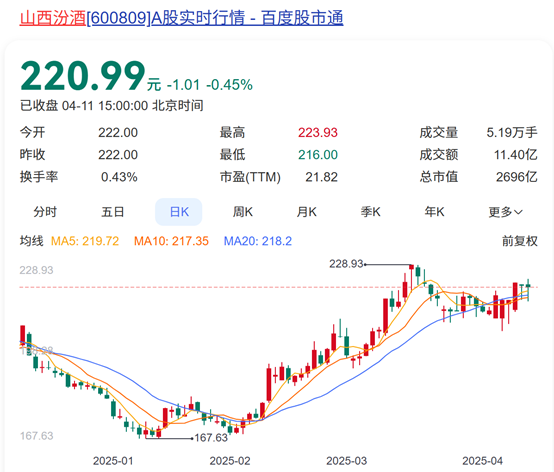
Task: Expand the 更多 chart period dropdown
Action: pos(506,212)
